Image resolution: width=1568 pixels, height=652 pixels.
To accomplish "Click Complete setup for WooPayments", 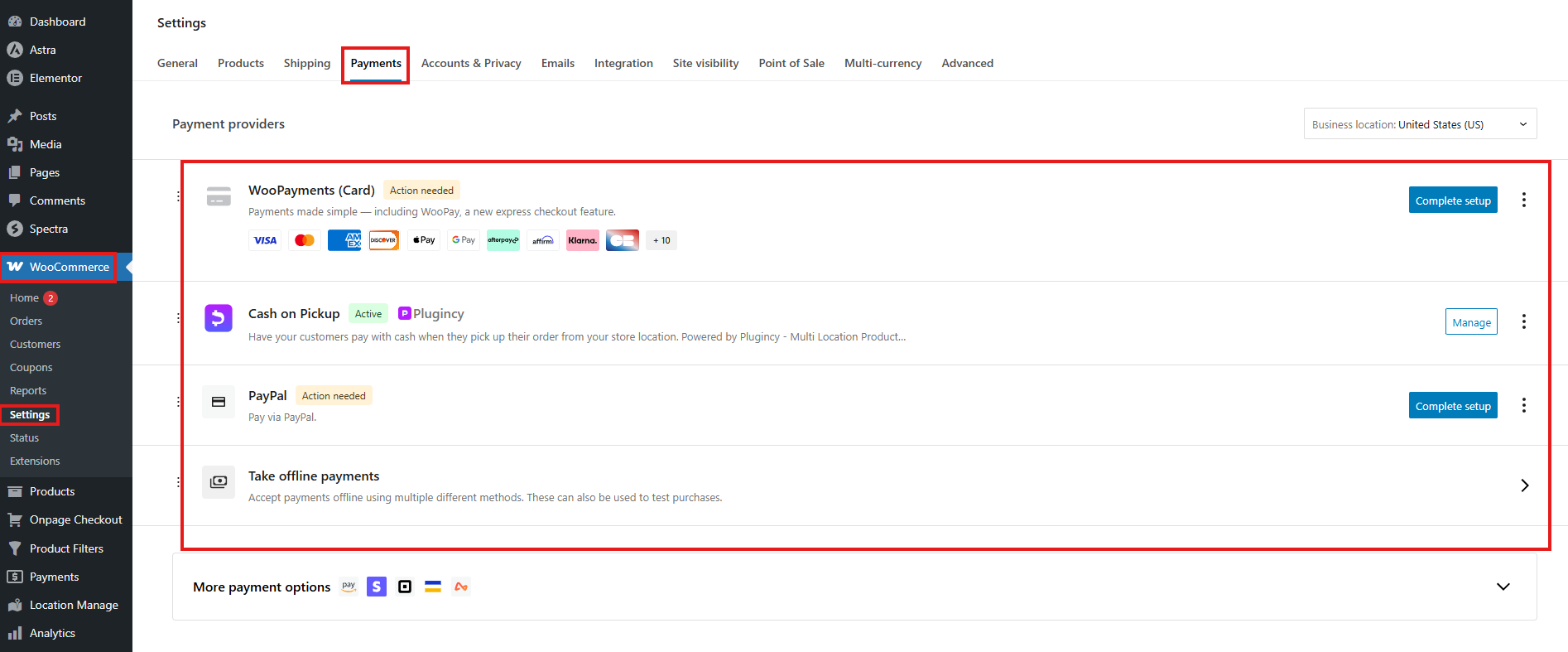I will click(x=1453, y=200).
